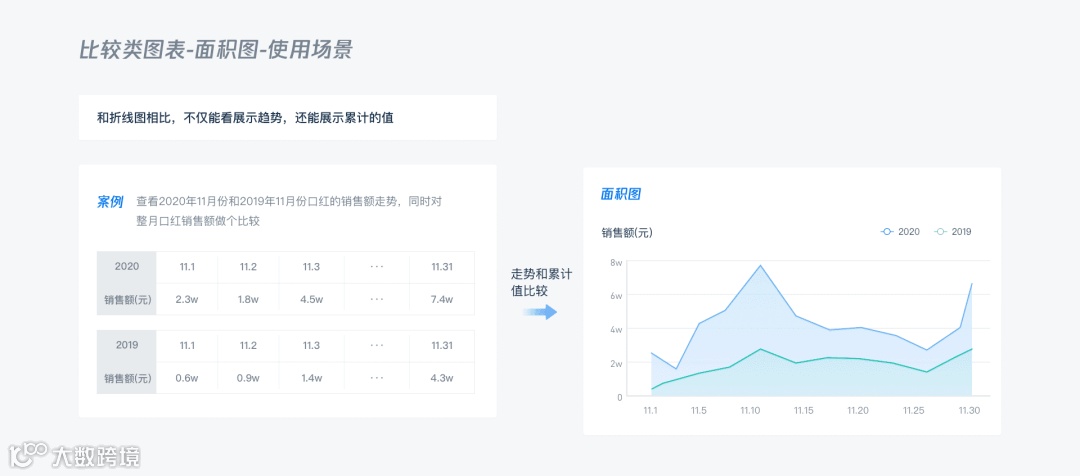Toggle the 2020 series in chart legend
The width and height of the screenshot is (1080, 476).
900,232
